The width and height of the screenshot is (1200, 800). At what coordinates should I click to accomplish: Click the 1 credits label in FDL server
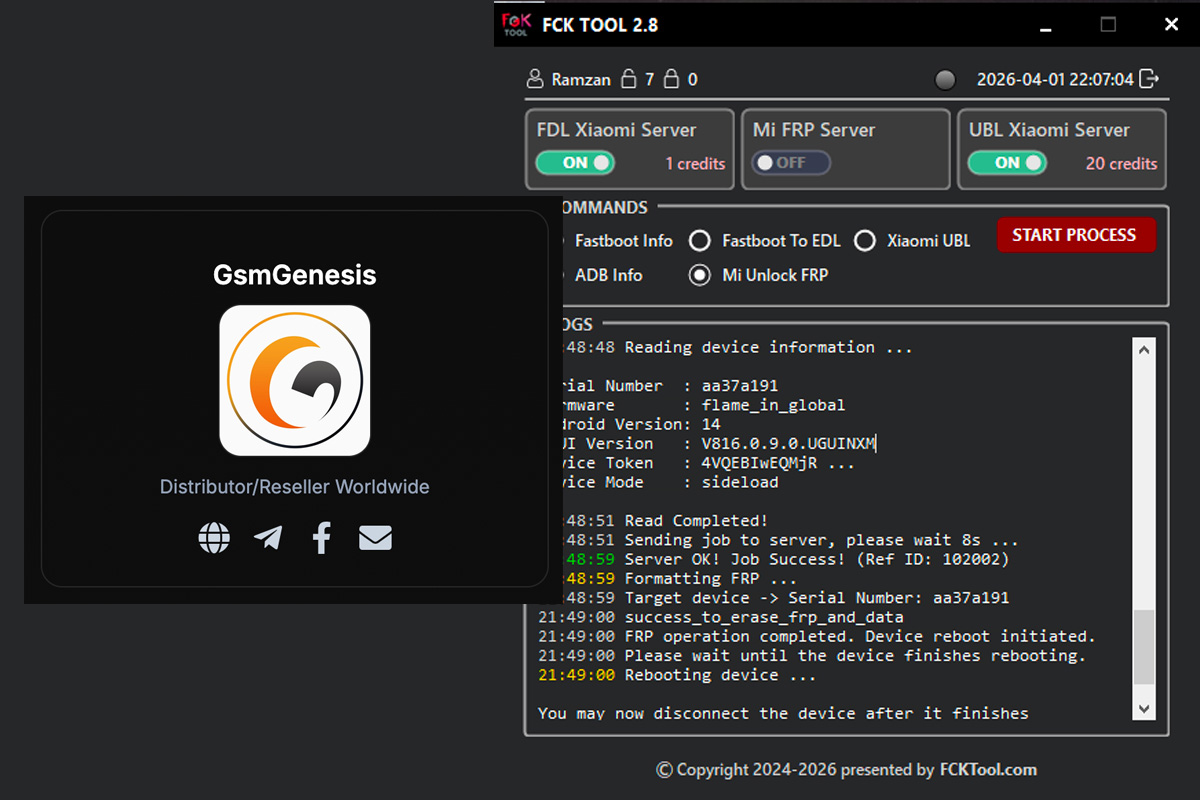(x=696, y=164)
